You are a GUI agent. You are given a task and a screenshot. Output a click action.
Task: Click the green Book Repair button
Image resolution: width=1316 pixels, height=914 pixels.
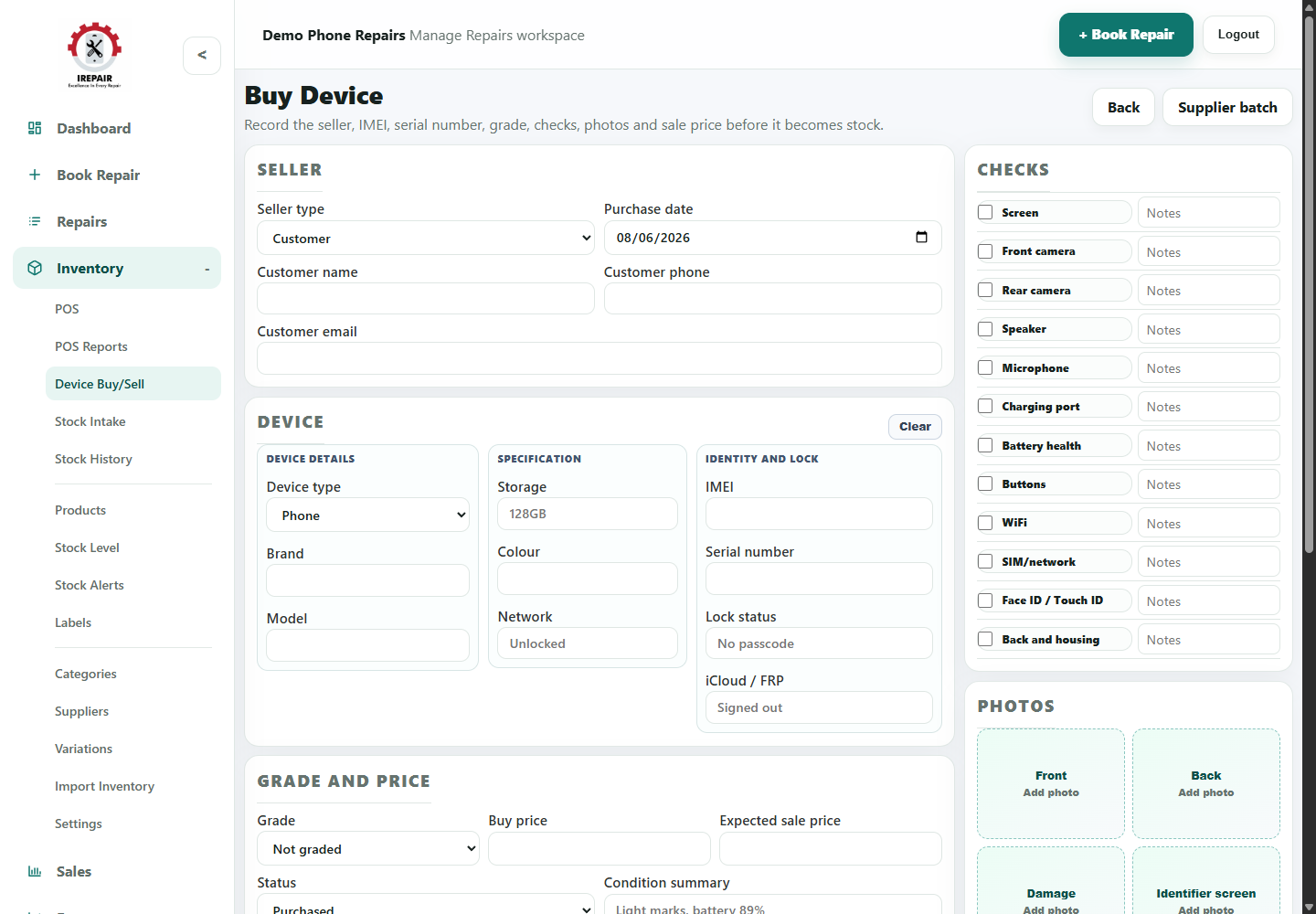click(x=1126, y=35)
